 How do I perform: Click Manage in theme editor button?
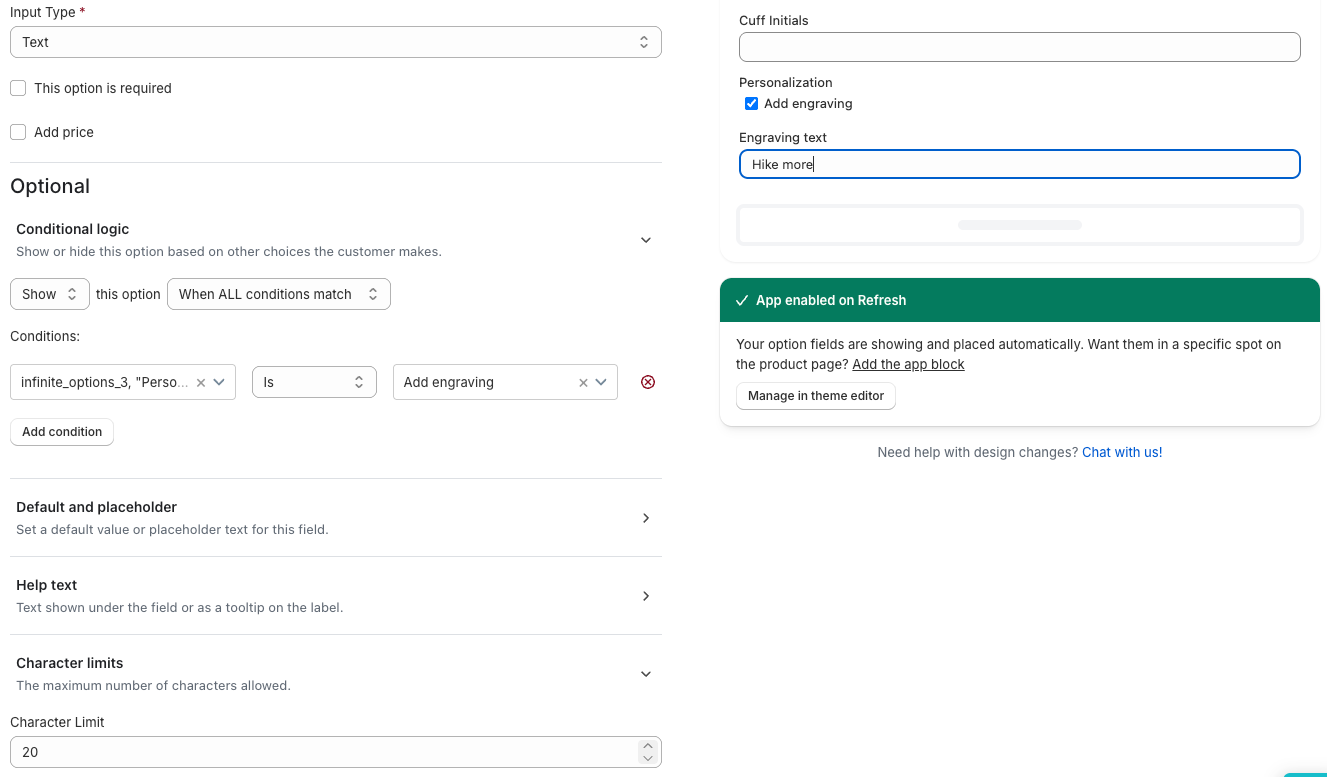pos(816,396)
